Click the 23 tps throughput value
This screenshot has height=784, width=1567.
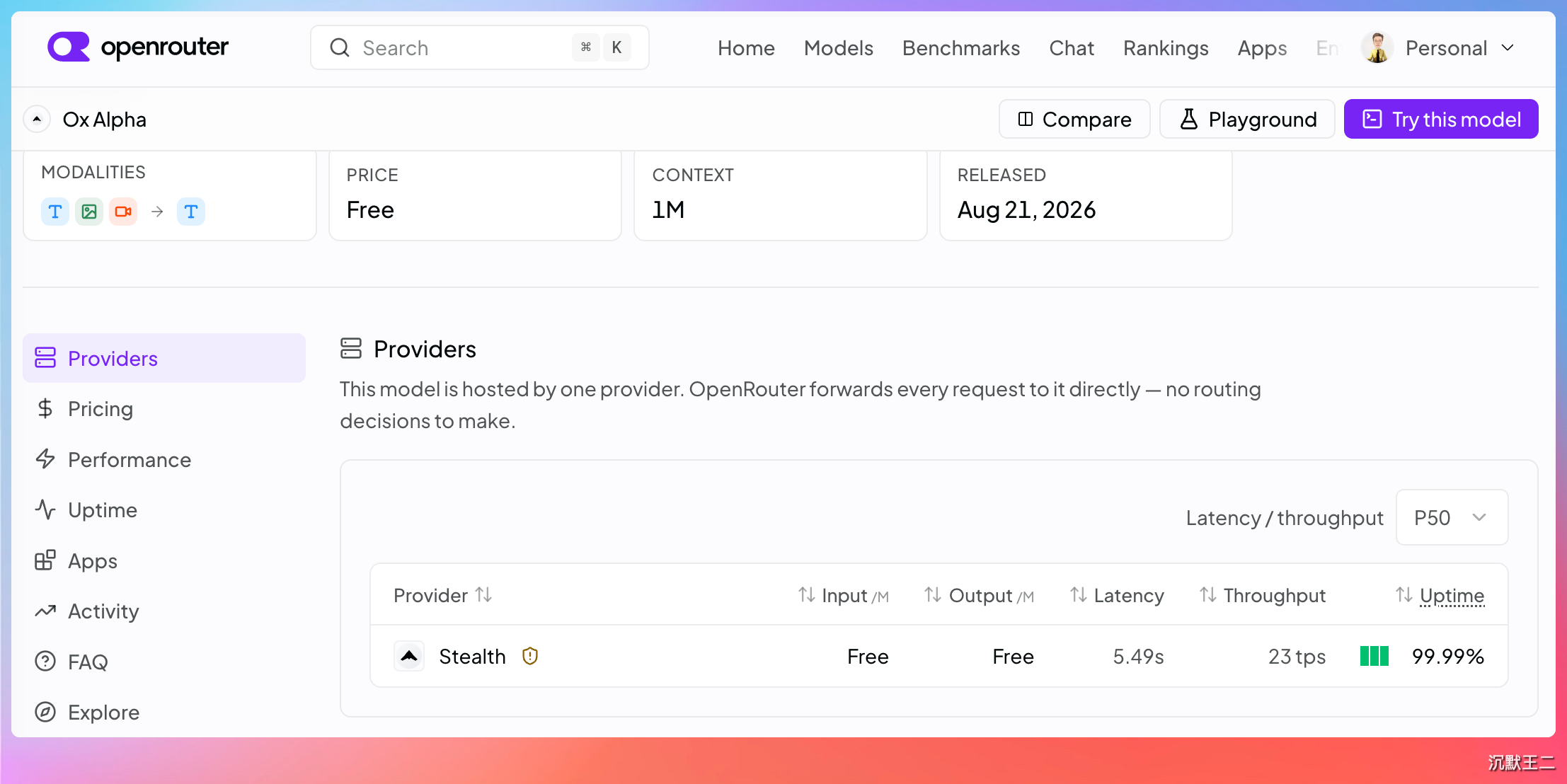(1297, 657)
